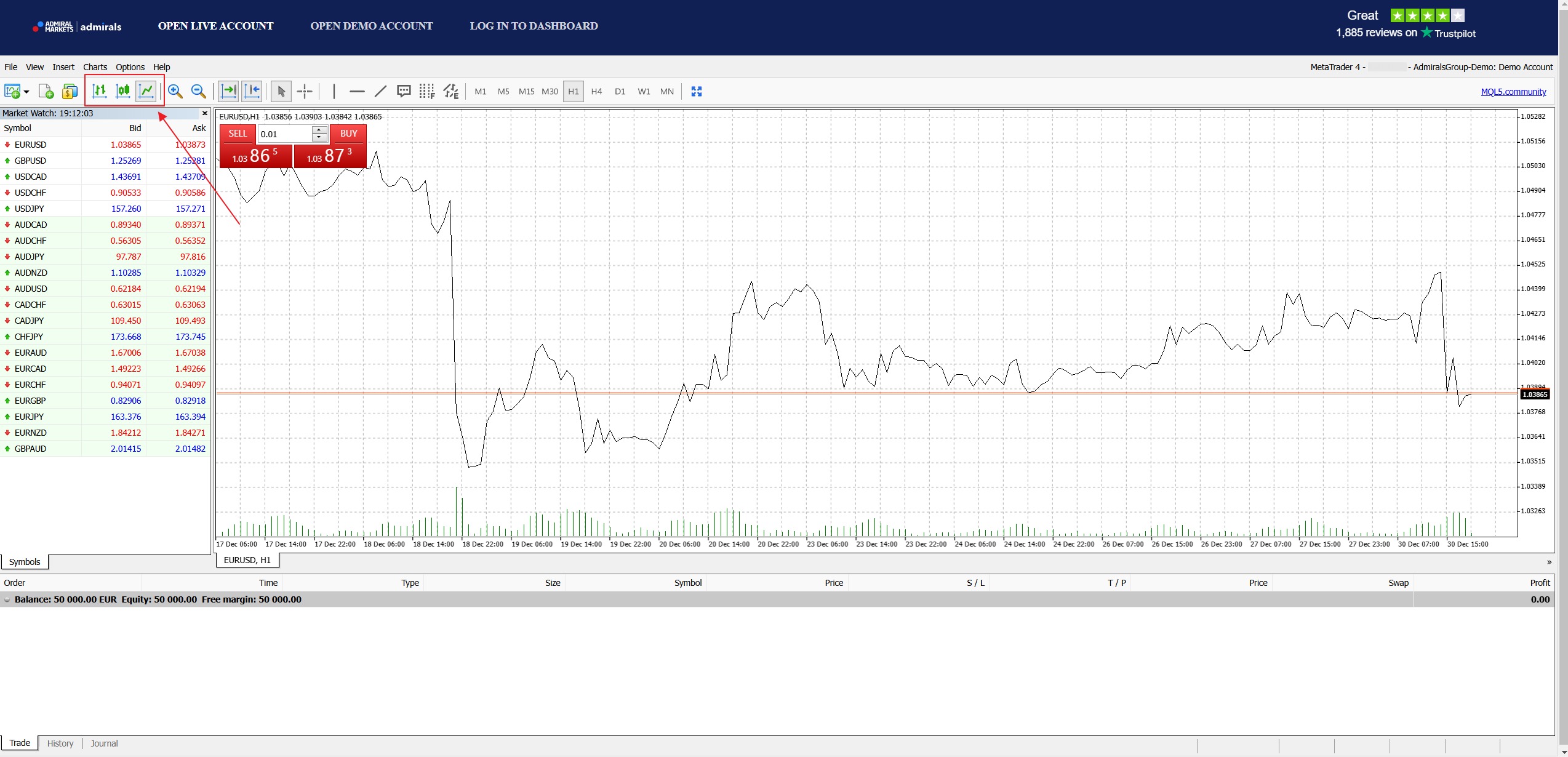1568x757 pixels.
Task: Select the Fibonacci retracement tool
Action: [x=426, y=92]
